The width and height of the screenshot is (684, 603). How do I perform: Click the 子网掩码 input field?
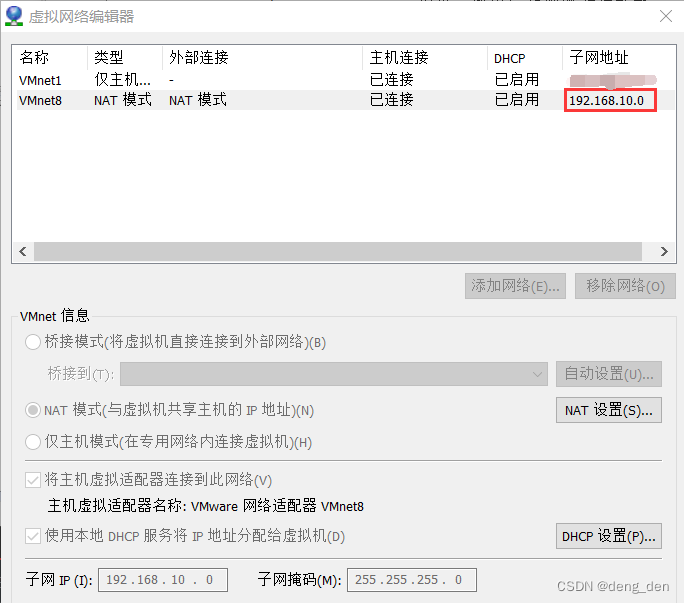point(412,580)
